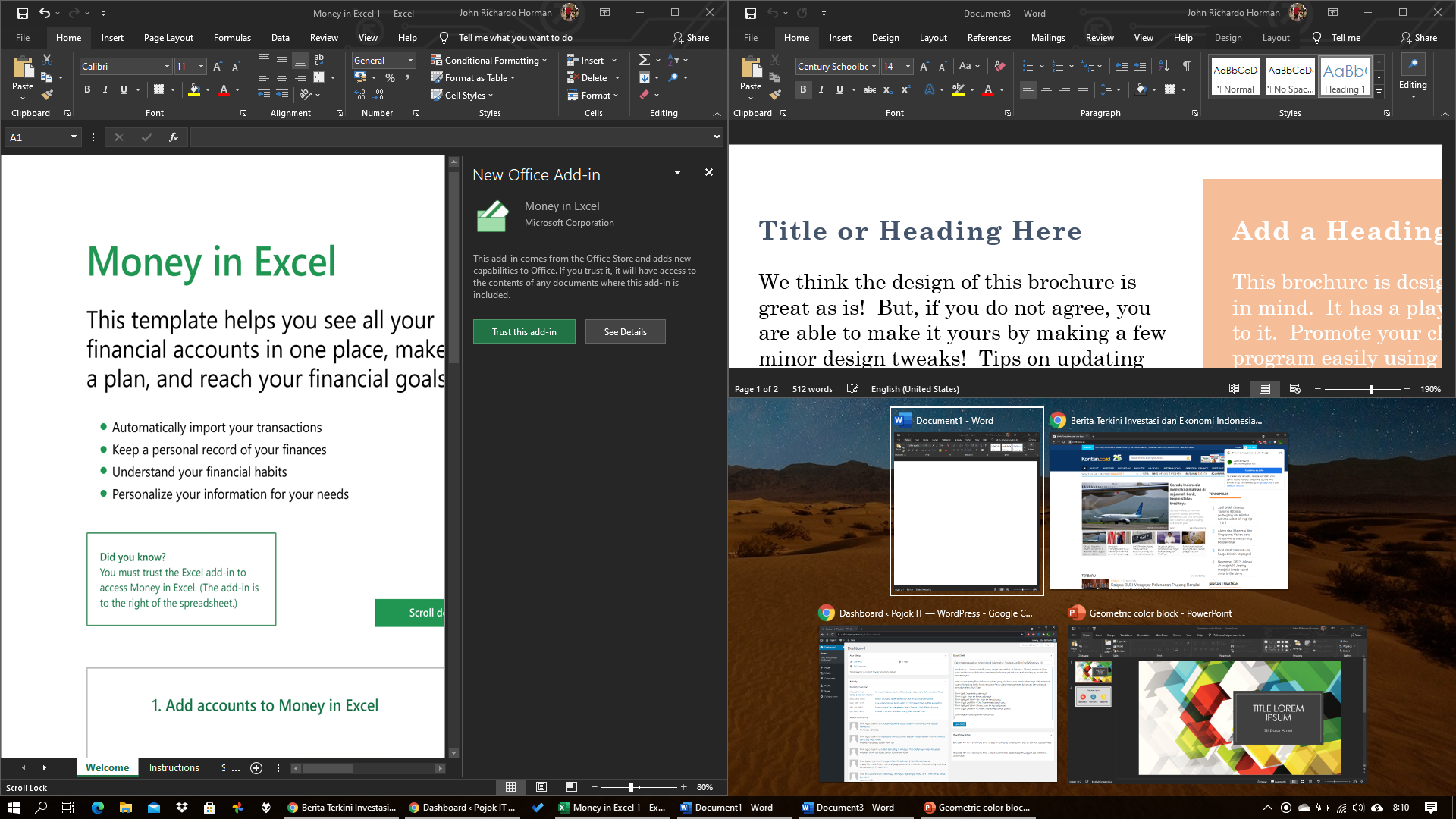Toggle Strikethrough in Word
The height and width of the screenshot is (819, 1456).
coord(870,89)
